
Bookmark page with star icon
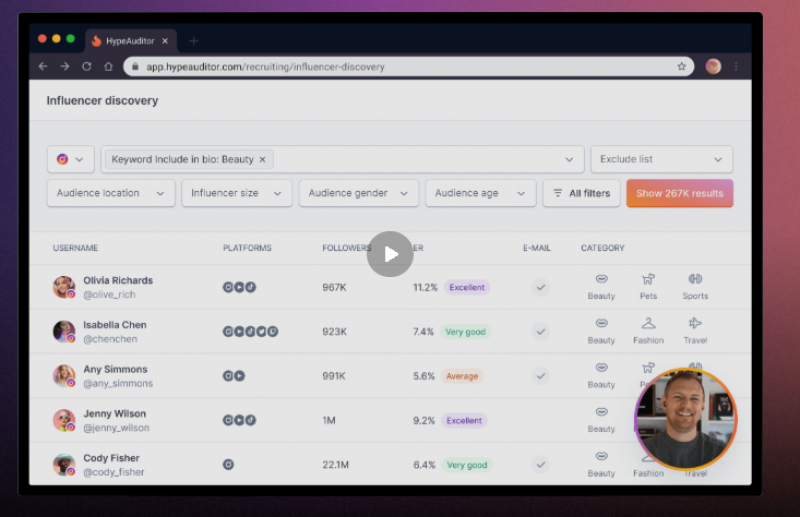(x=682, y=67)
